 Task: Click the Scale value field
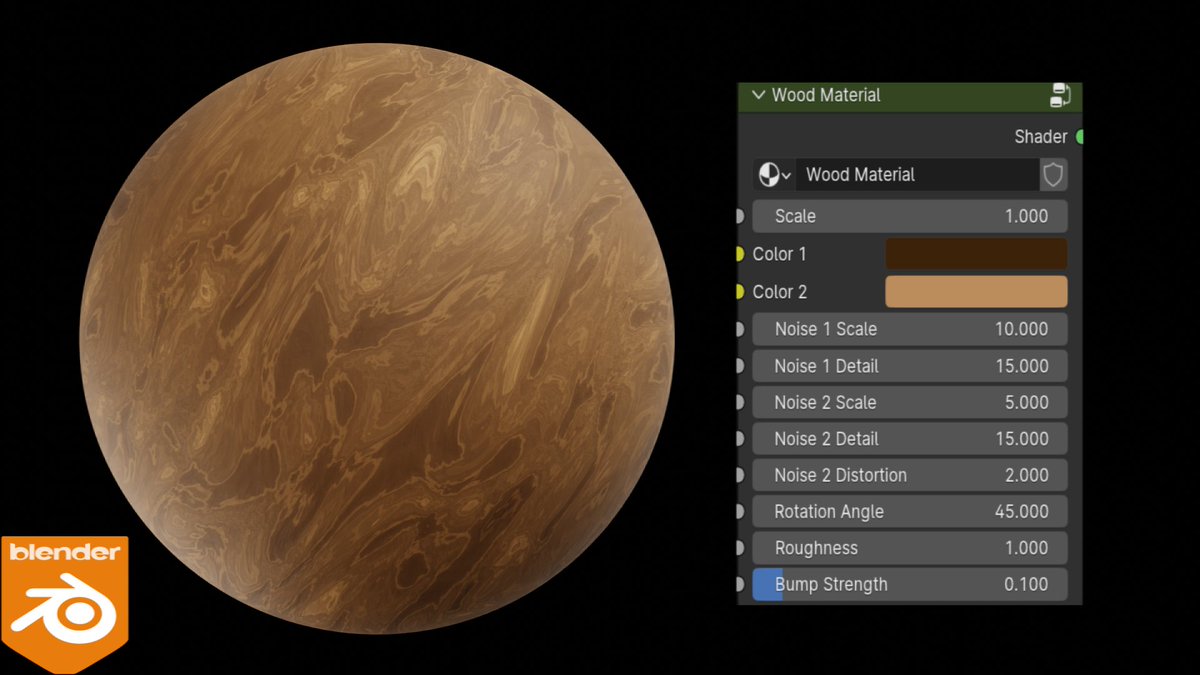coord(909,216)
